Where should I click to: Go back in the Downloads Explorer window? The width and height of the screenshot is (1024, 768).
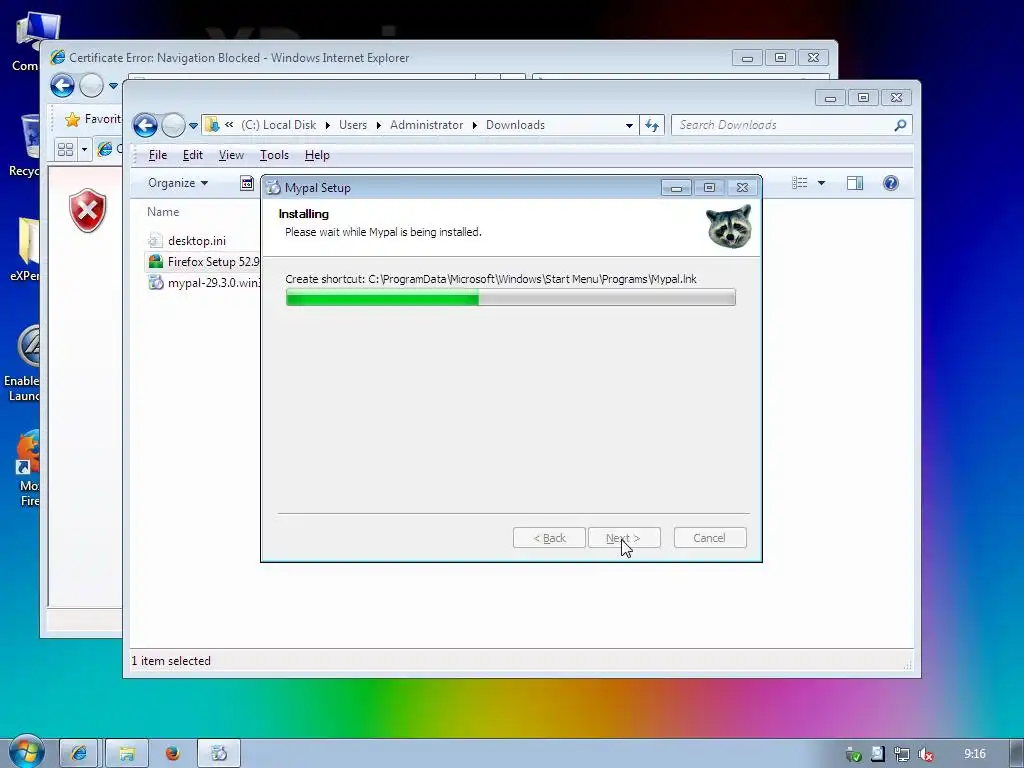pos(145,125)
